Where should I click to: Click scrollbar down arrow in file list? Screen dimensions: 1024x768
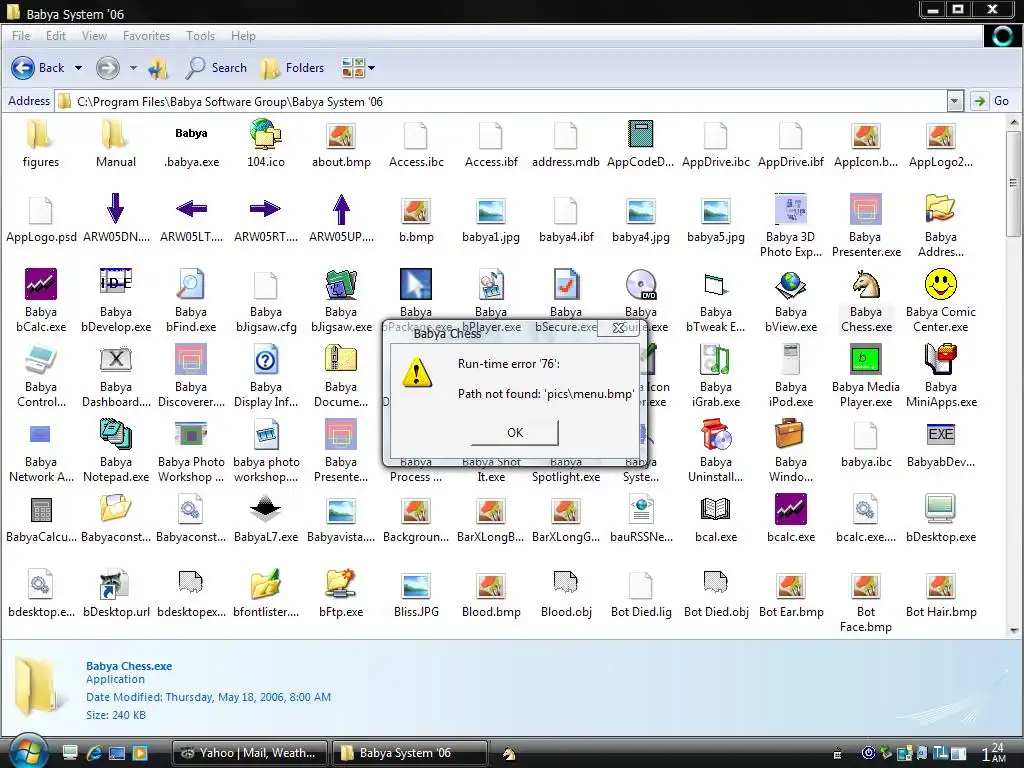[x=1014, y=630]
